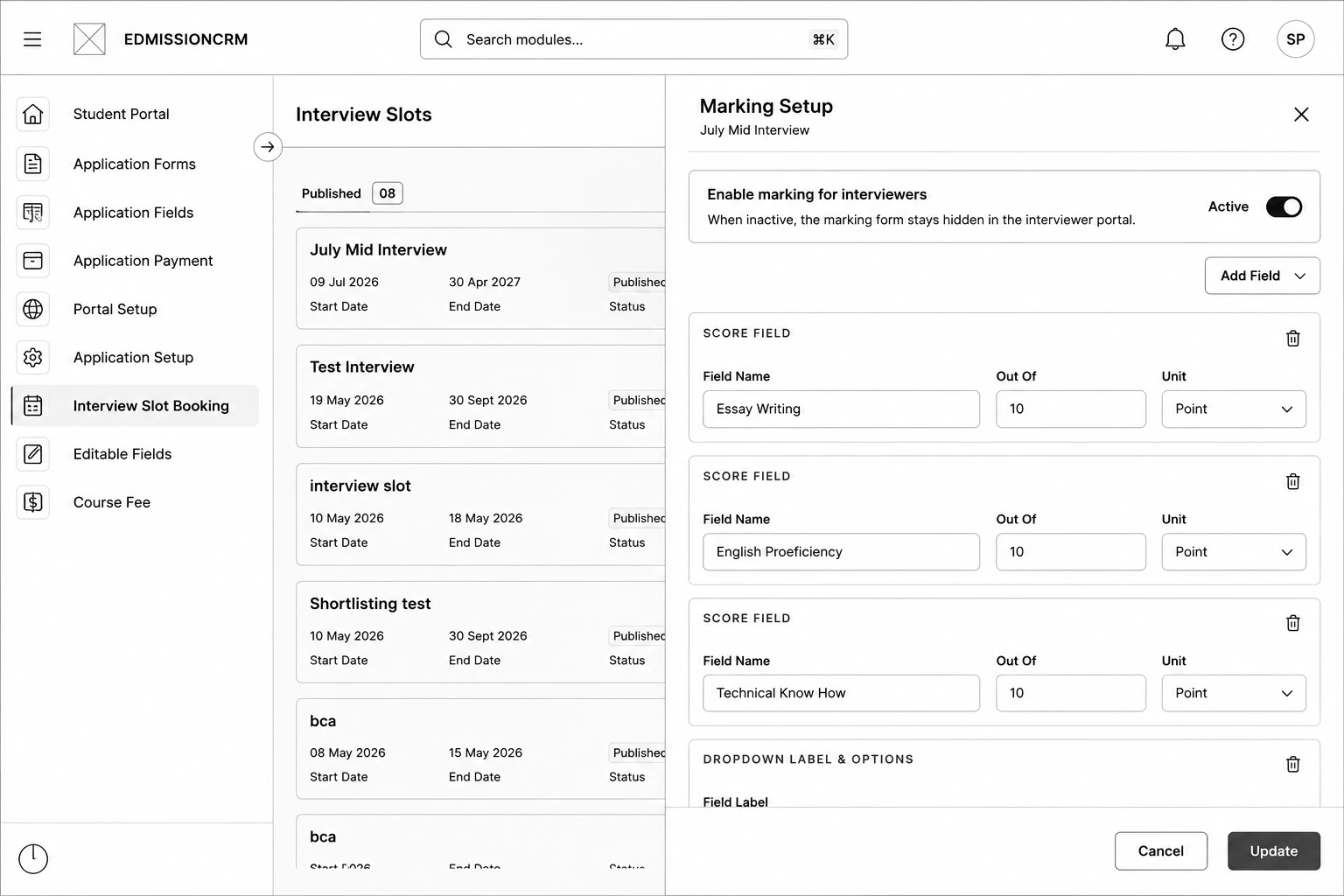Click the Cancel button
The width and height of the screenshot is (1344, 896).
tap(1160, 851)
